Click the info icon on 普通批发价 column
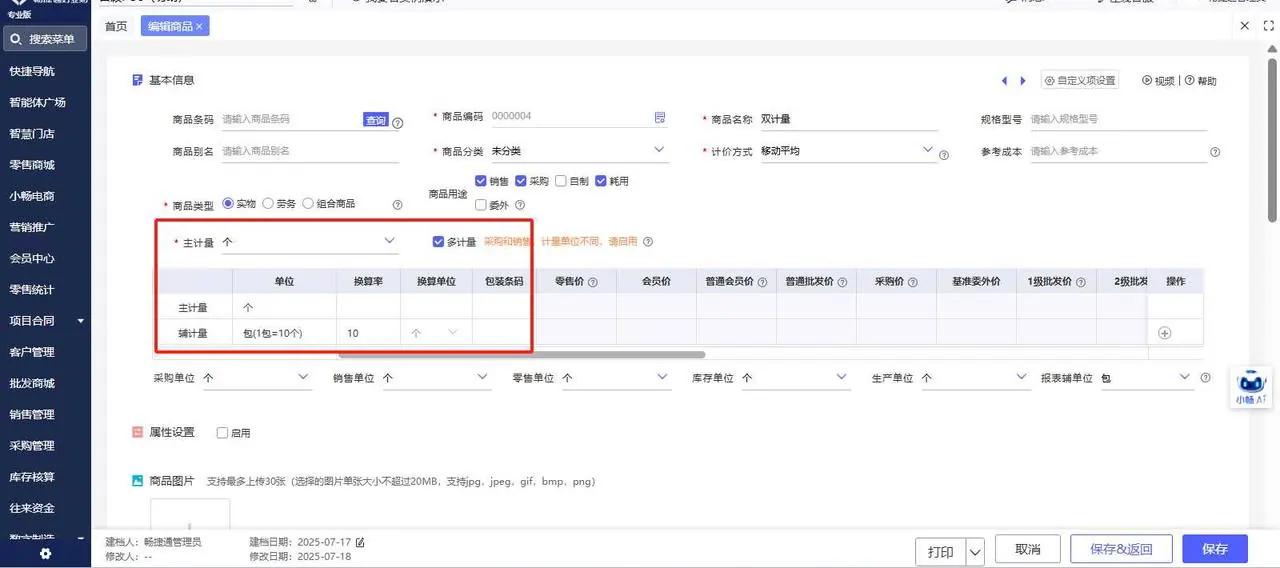Image resolution: width=1280 pixels, height=568 pixels. 842,283
